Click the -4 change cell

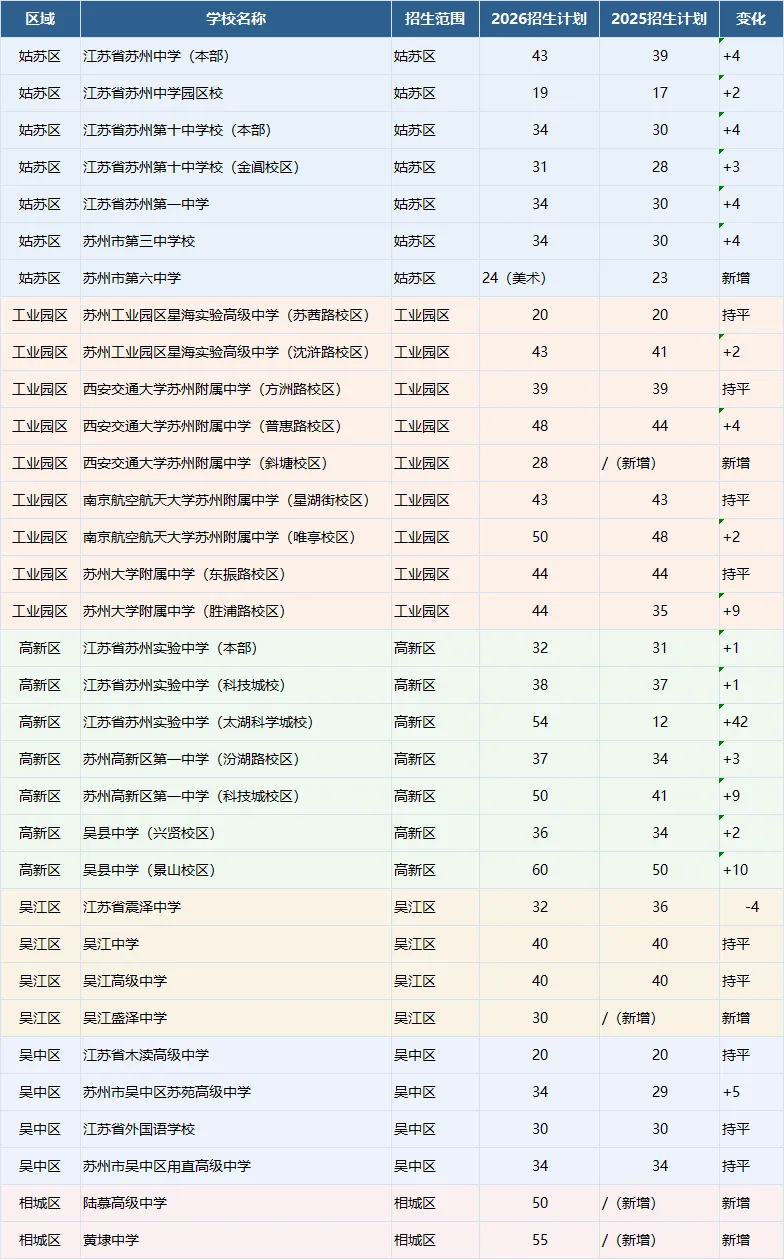(x=752, y=907)
